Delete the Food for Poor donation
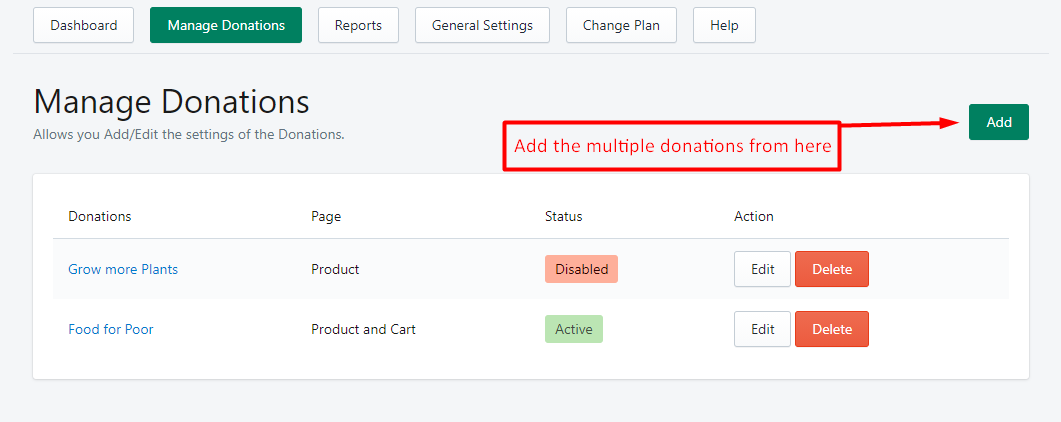1061x422 pixels. pos(832,329)
